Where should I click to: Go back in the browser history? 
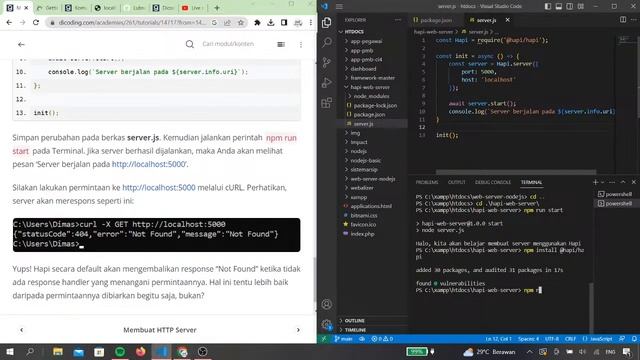click(9, 22)
